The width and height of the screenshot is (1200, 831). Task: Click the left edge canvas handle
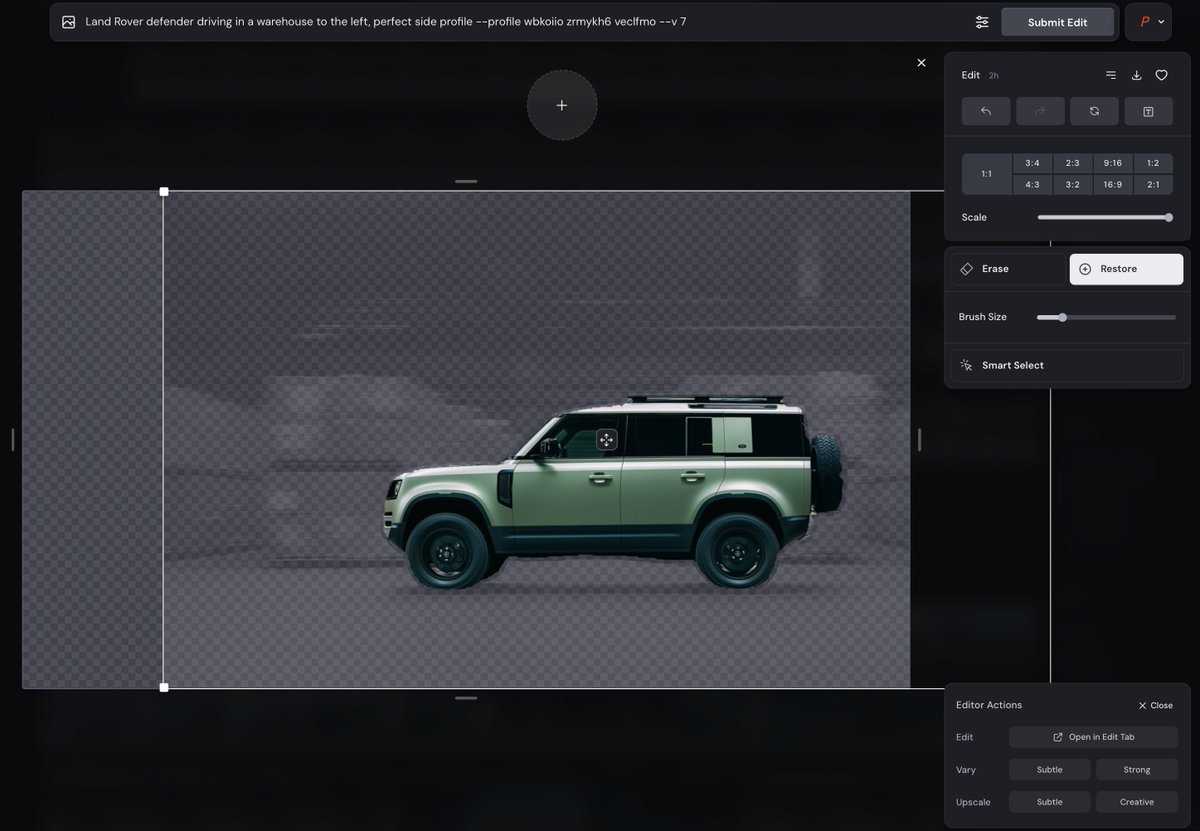tap(12, 440)
